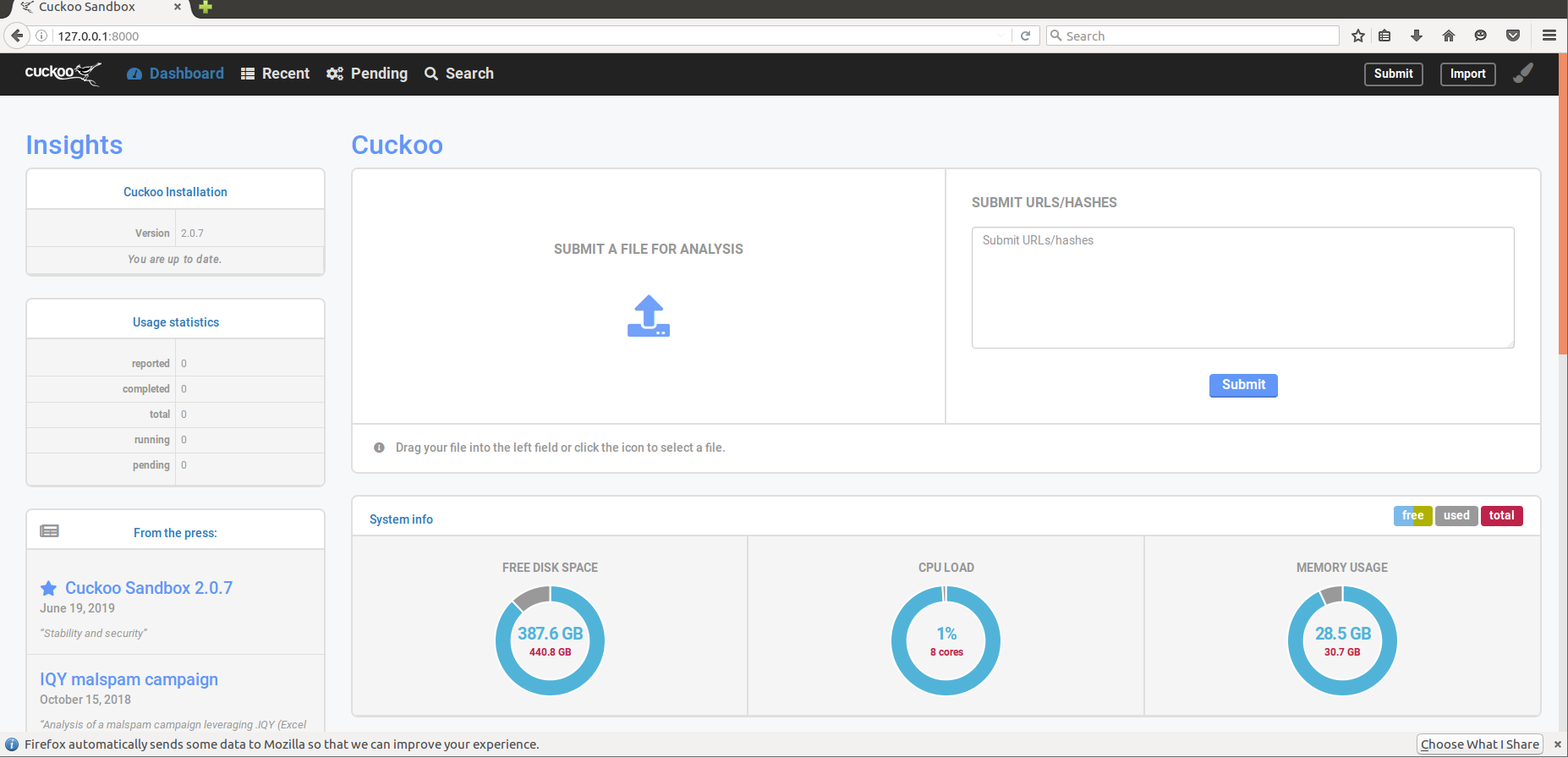This screenshot has height=758, width=1568.
Task: Click the star icon next to Cuckoo Sandbox 2.0.7
Action: [x=49, y=588]
